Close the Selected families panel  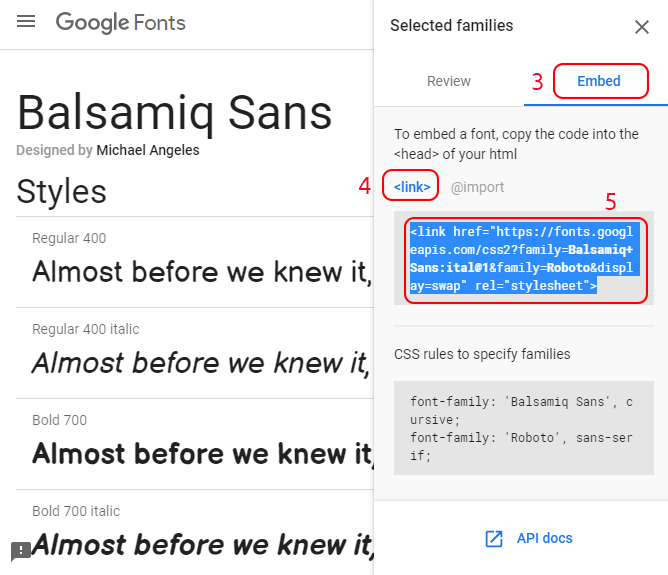pos(642,27)
